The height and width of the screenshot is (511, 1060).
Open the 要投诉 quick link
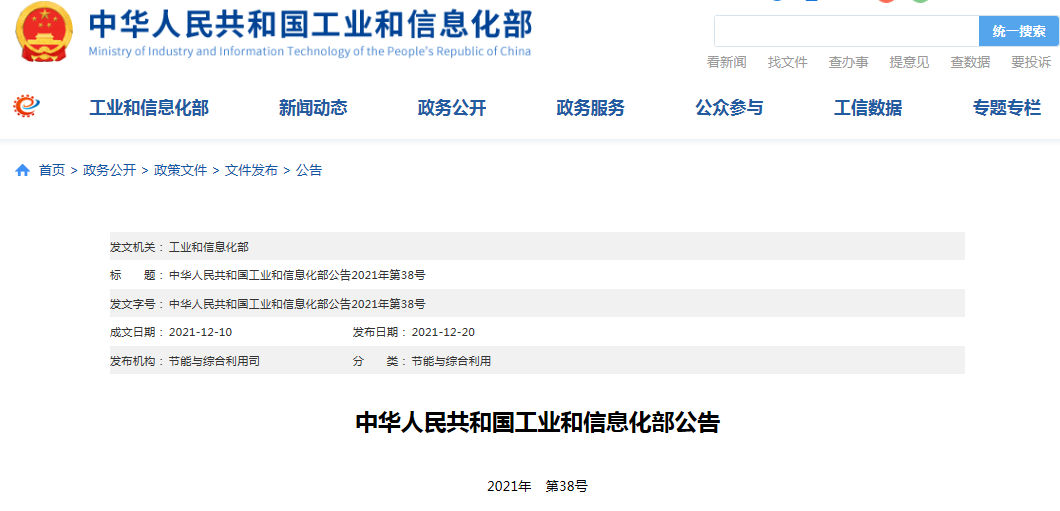pos(1031,62)
